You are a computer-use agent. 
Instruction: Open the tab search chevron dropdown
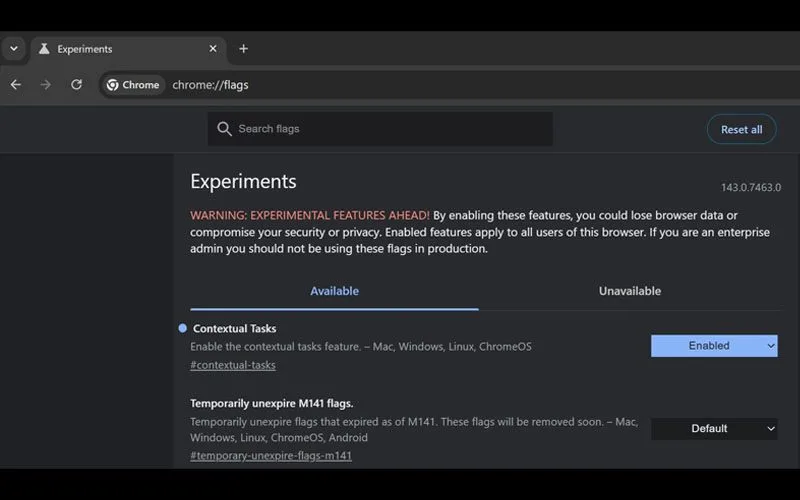[14, 48]
